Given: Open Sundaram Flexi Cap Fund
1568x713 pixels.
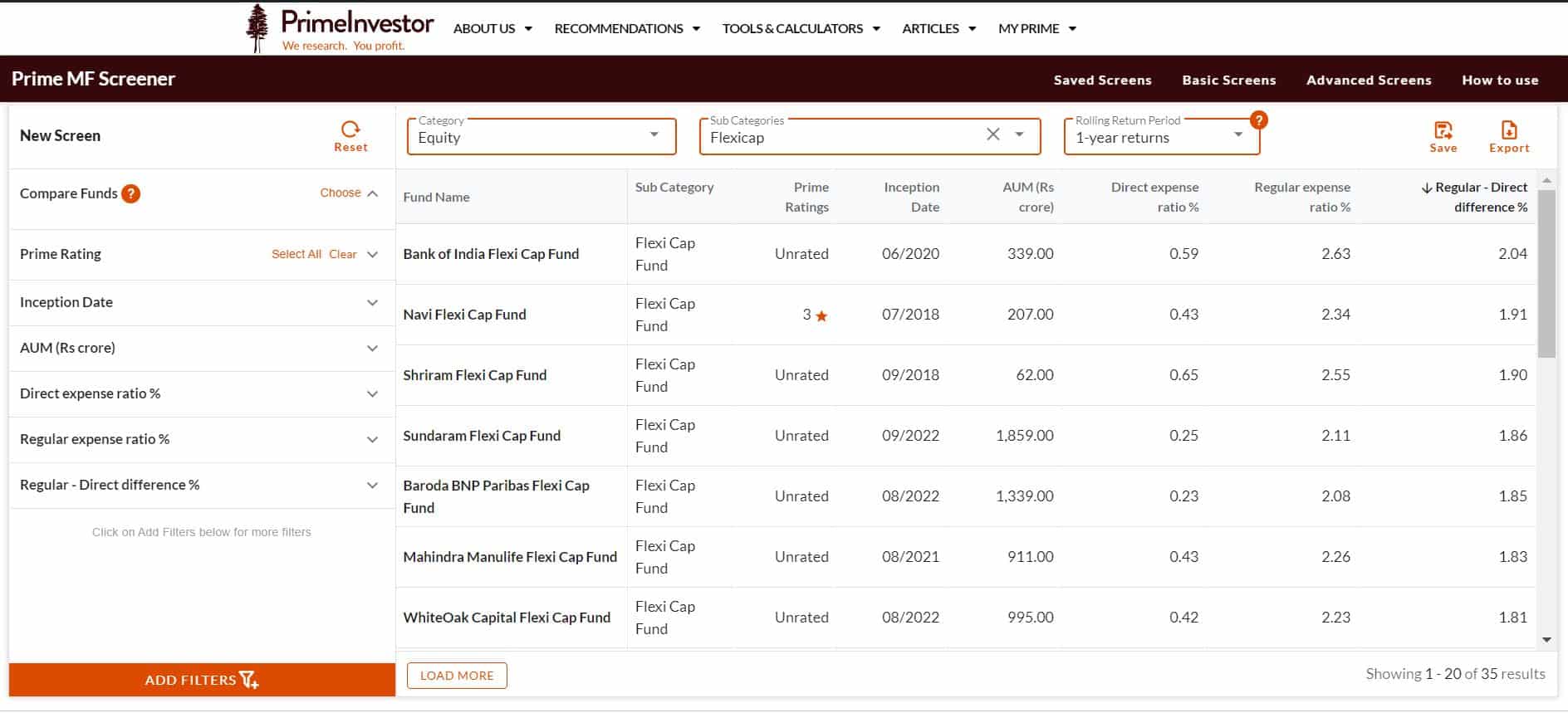Looking at the screenshot, I should [482, 436].
